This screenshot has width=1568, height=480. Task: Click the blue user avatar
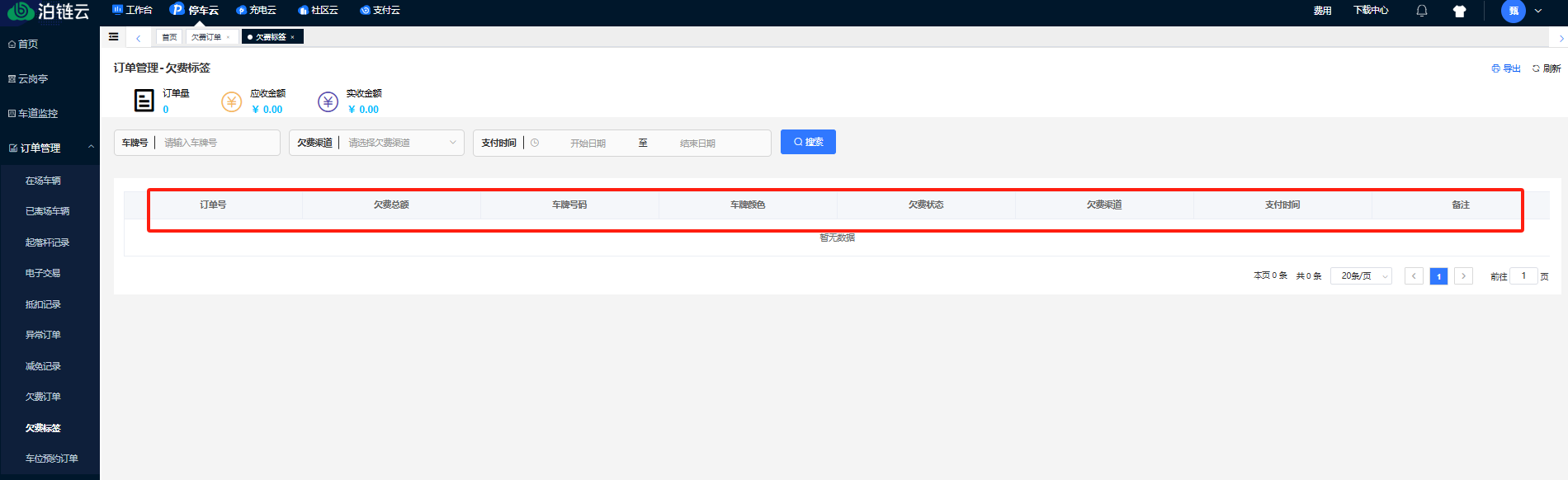[1514, 11]
